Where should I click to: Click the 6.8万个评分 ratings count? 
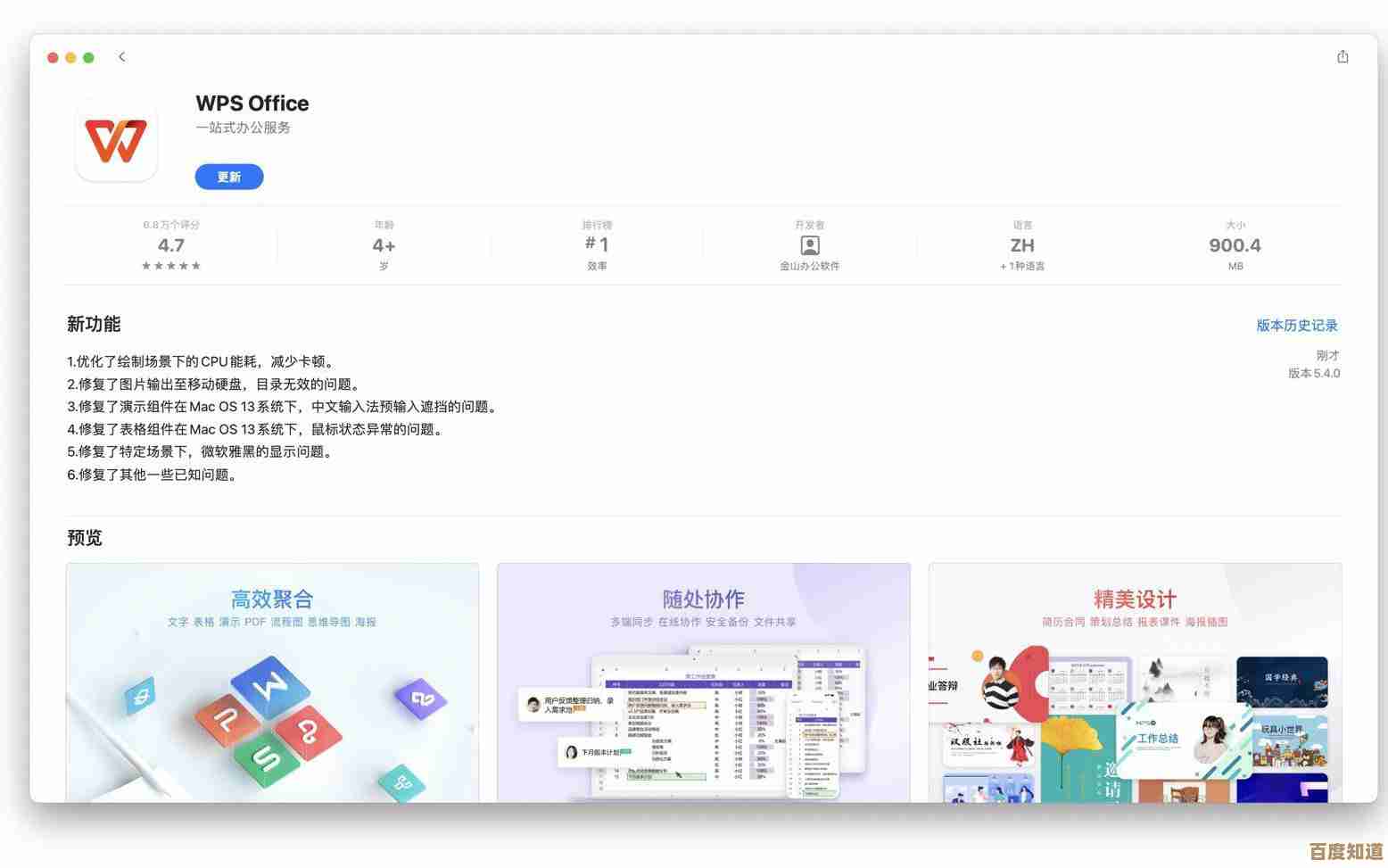click(170, 225)
